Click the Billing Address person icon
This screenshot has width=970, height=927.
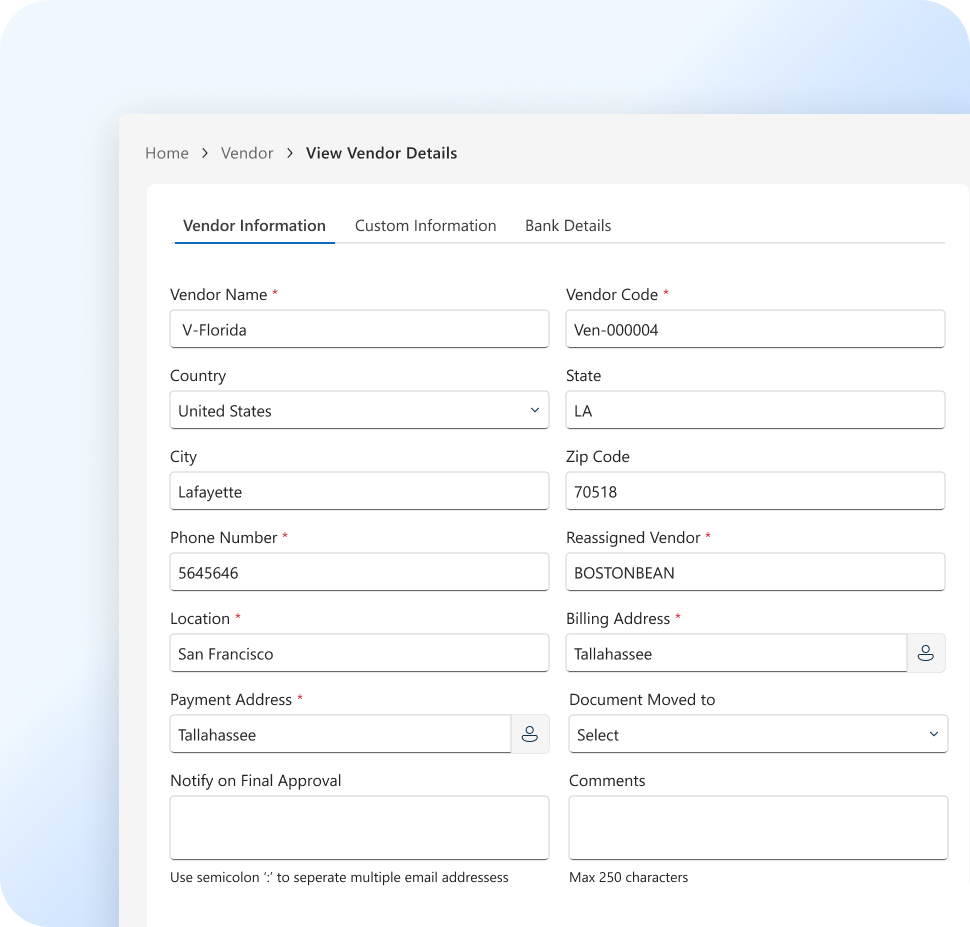point(925,653)
